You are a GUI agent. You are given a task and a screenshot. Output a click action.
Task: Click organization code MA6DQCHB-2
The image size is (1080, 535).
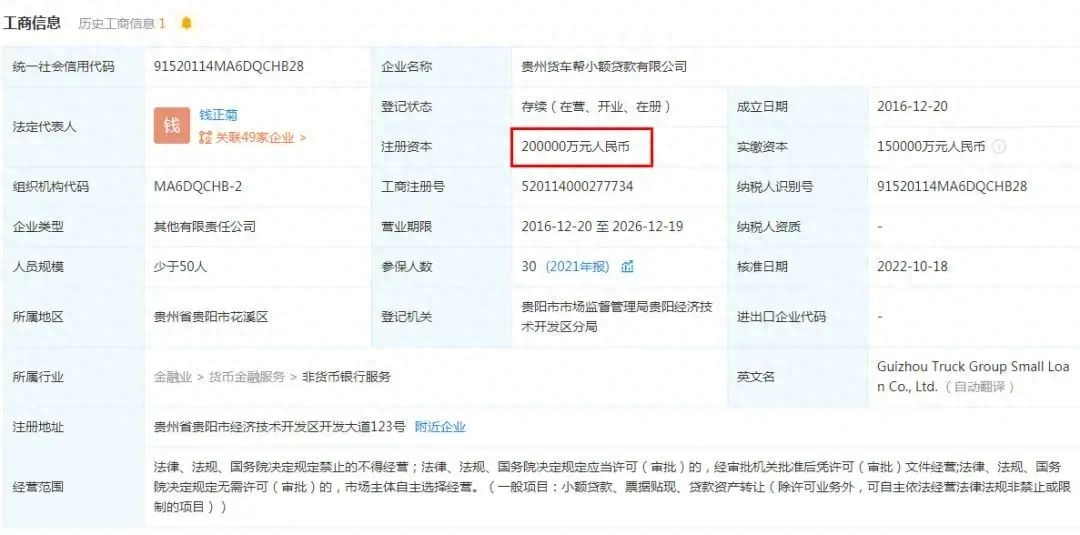tap(198, 187)
